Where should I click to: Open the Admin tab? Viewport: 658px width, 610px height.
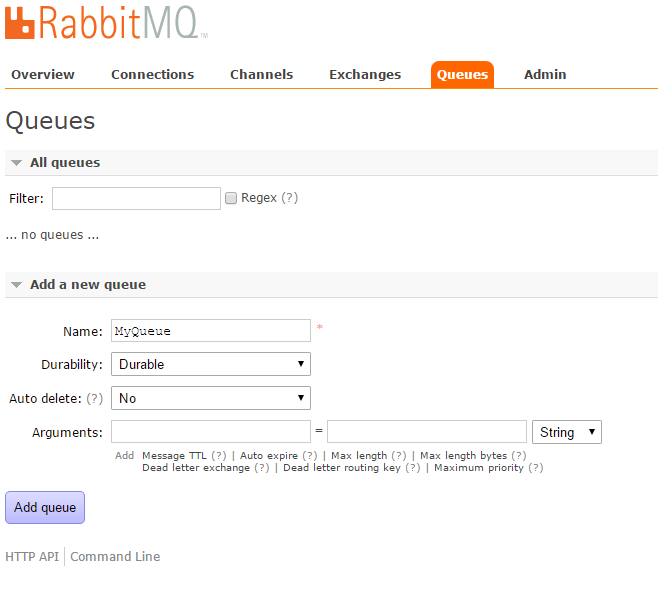click(x=545, y=74)
